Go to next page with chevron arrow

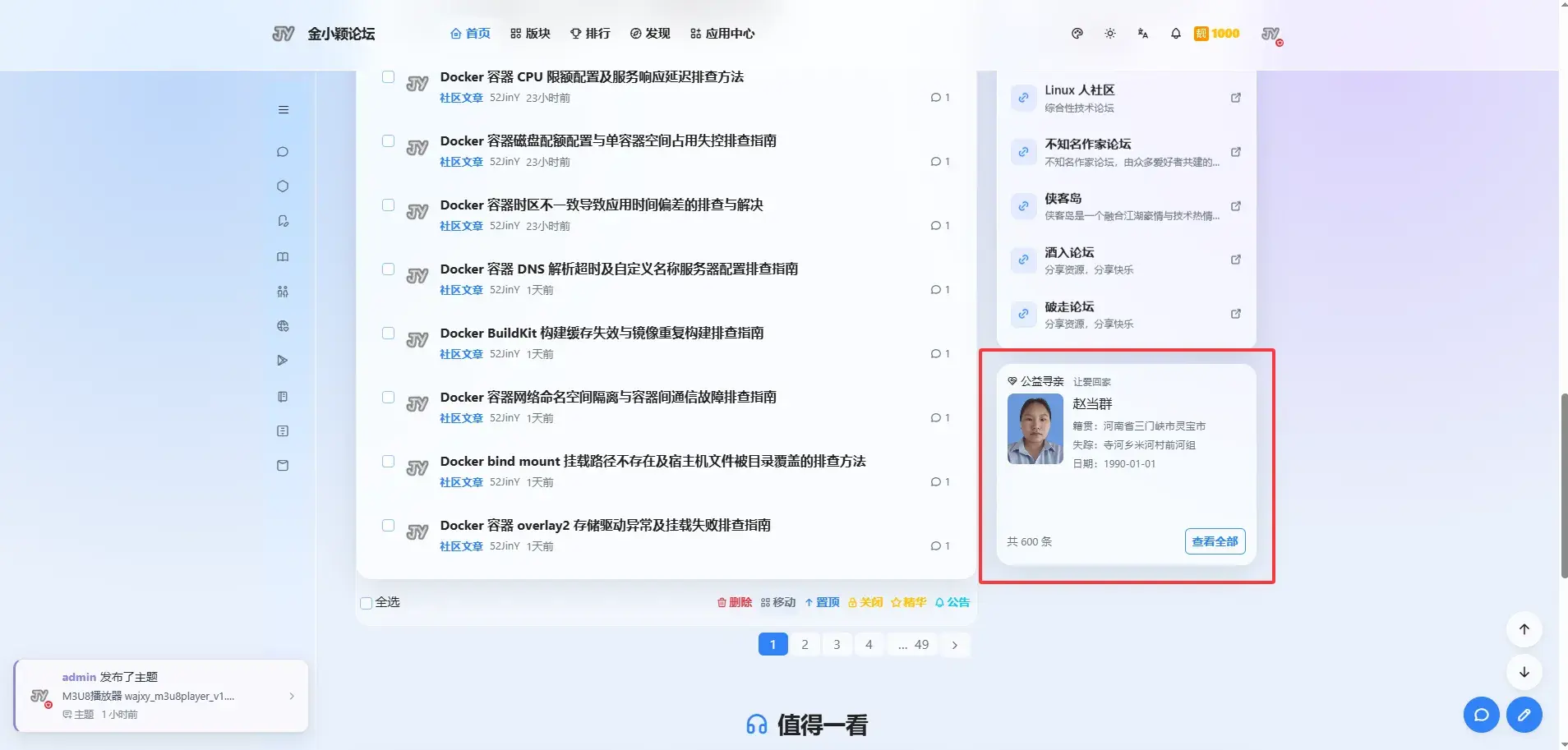[x=954, y=645]
